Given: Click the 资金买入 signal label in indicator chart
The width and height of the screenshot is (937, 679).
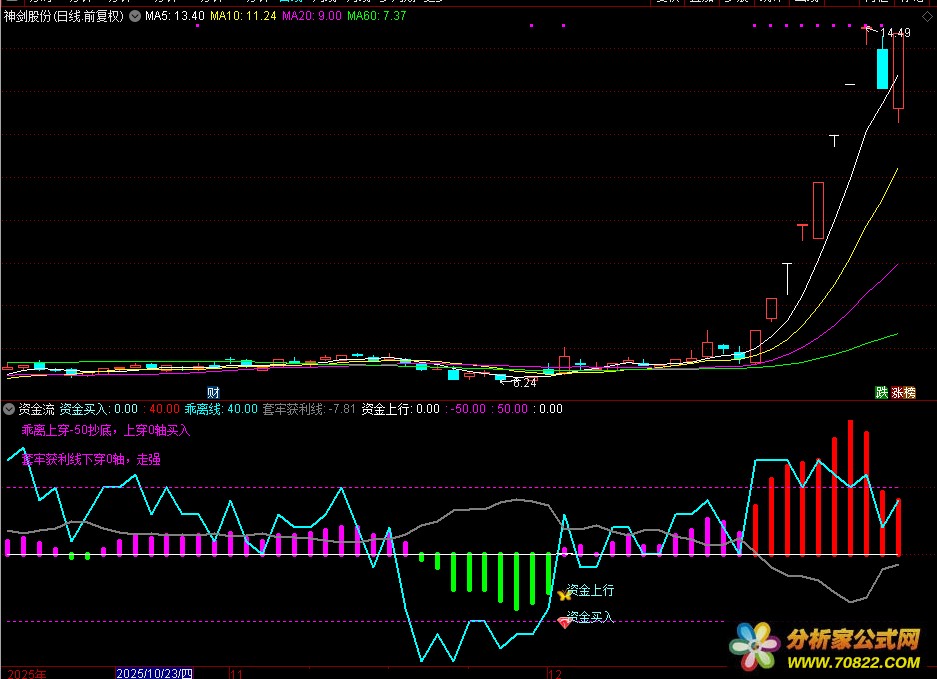Looking at the screenshot, I should pyautogui.click(x=590, y=617).
